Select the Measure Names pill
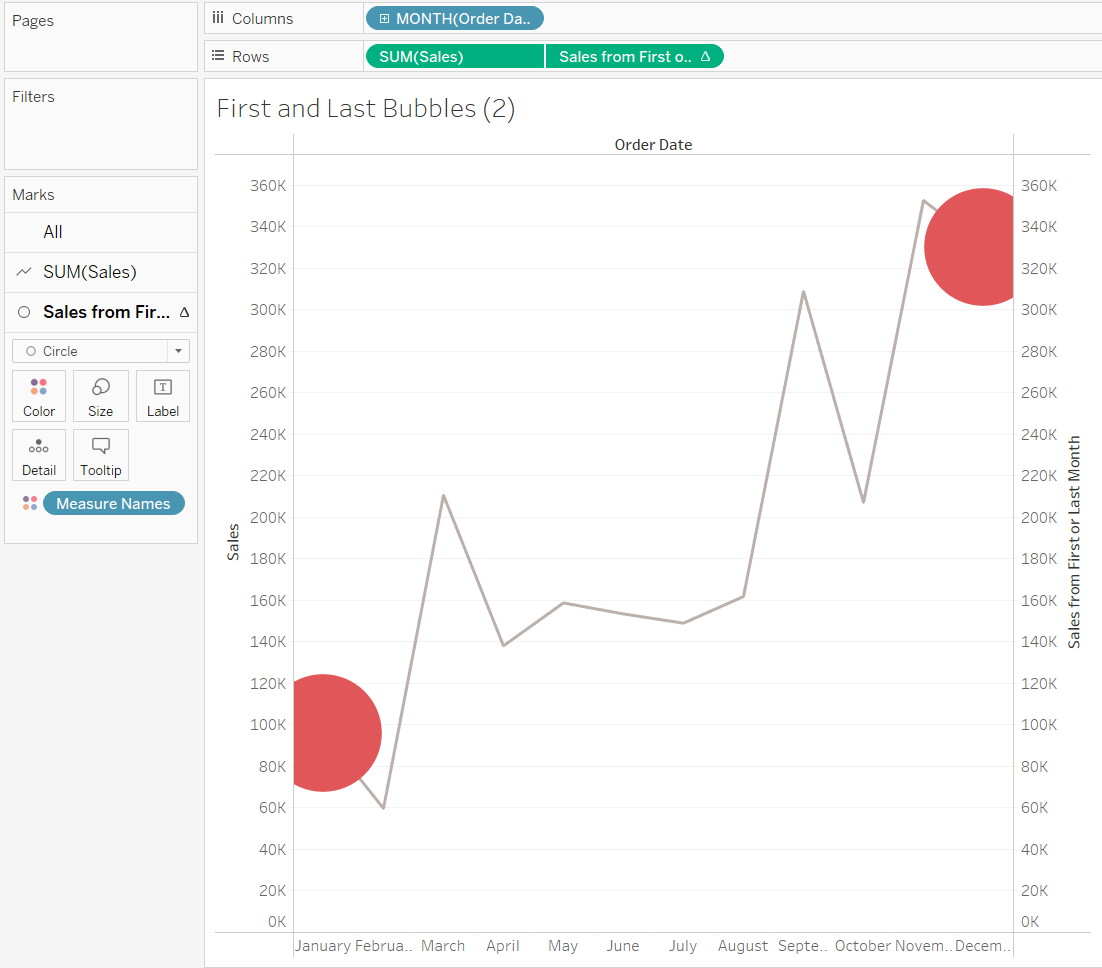 (113, 503)
